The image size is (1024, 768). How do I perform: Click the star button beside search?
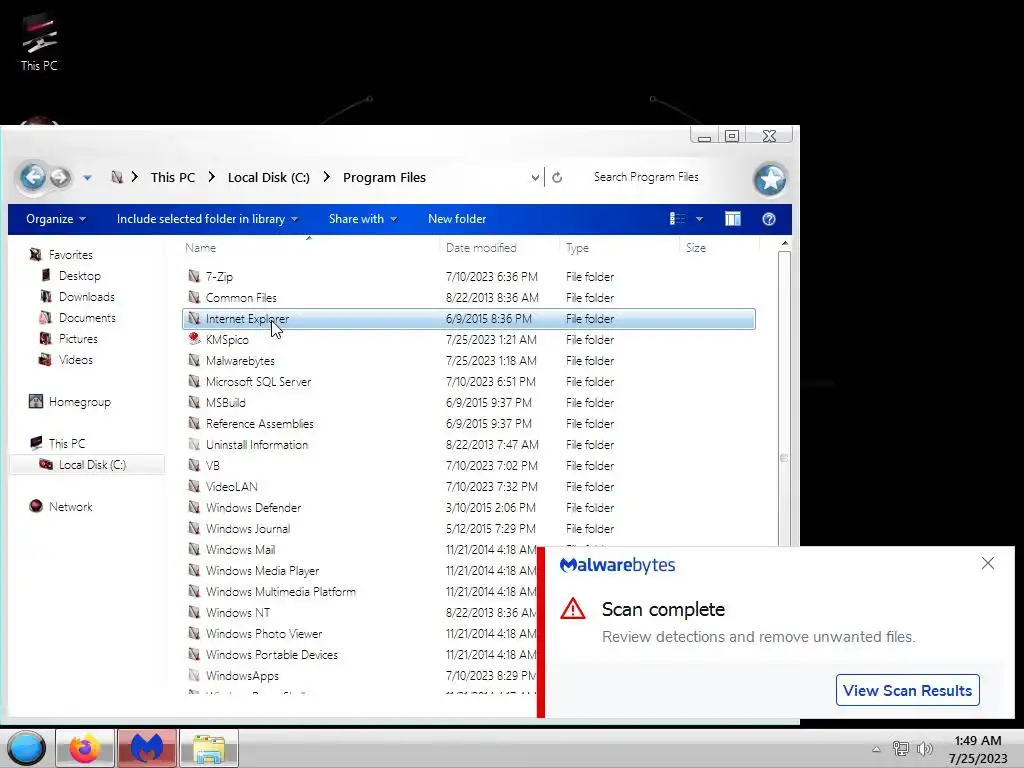[770, 179]
